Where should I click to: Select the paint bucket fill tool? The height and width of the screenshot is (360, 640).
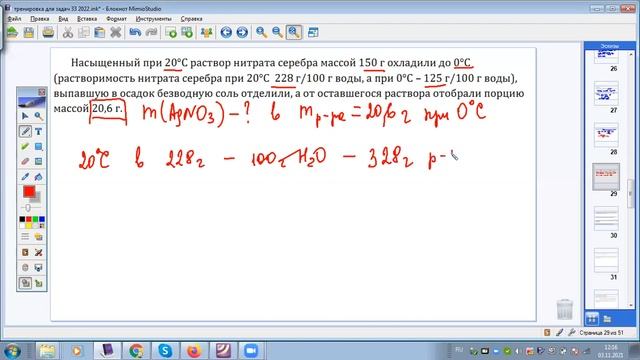[x=38, y=177]
